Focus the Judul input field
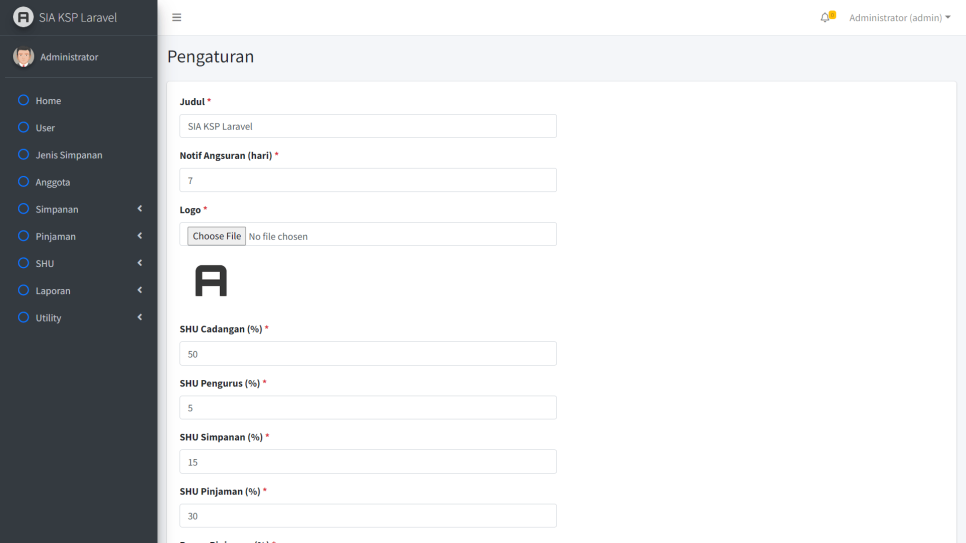 (368, 126)
